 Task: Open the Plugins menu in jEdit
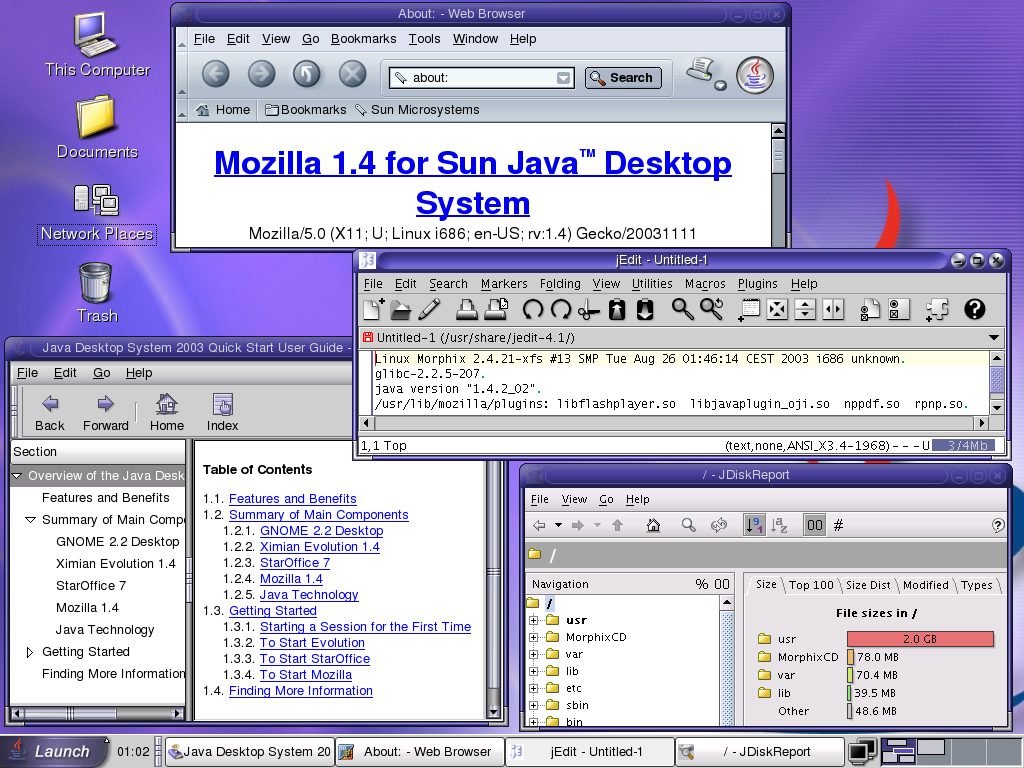pyautogui.click(x=758, y=284)
